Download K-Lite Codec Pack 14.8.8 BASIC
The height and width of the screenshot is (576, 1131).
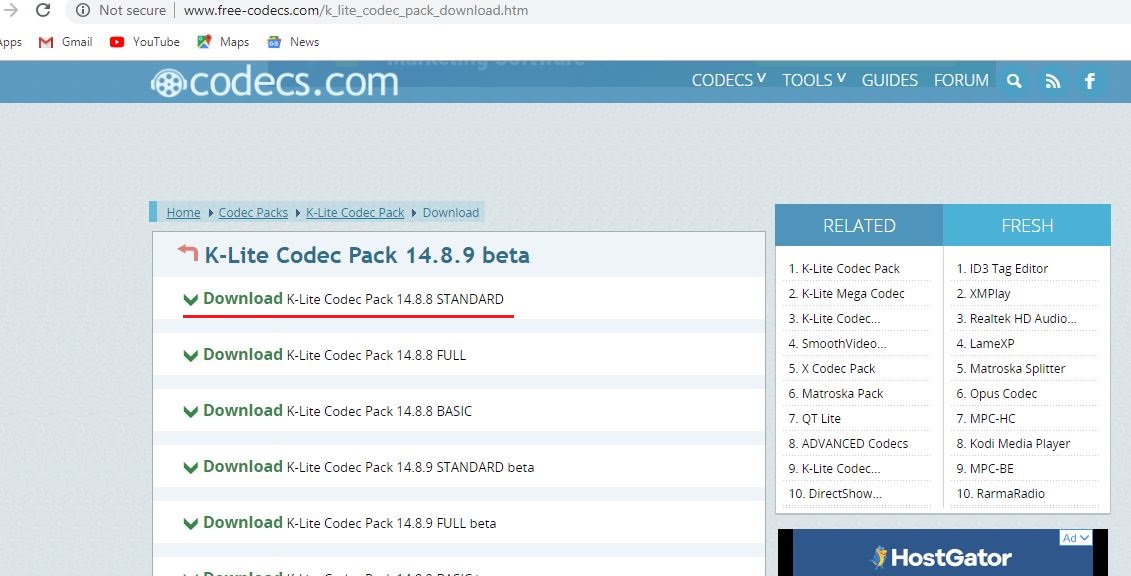point(338,411)
